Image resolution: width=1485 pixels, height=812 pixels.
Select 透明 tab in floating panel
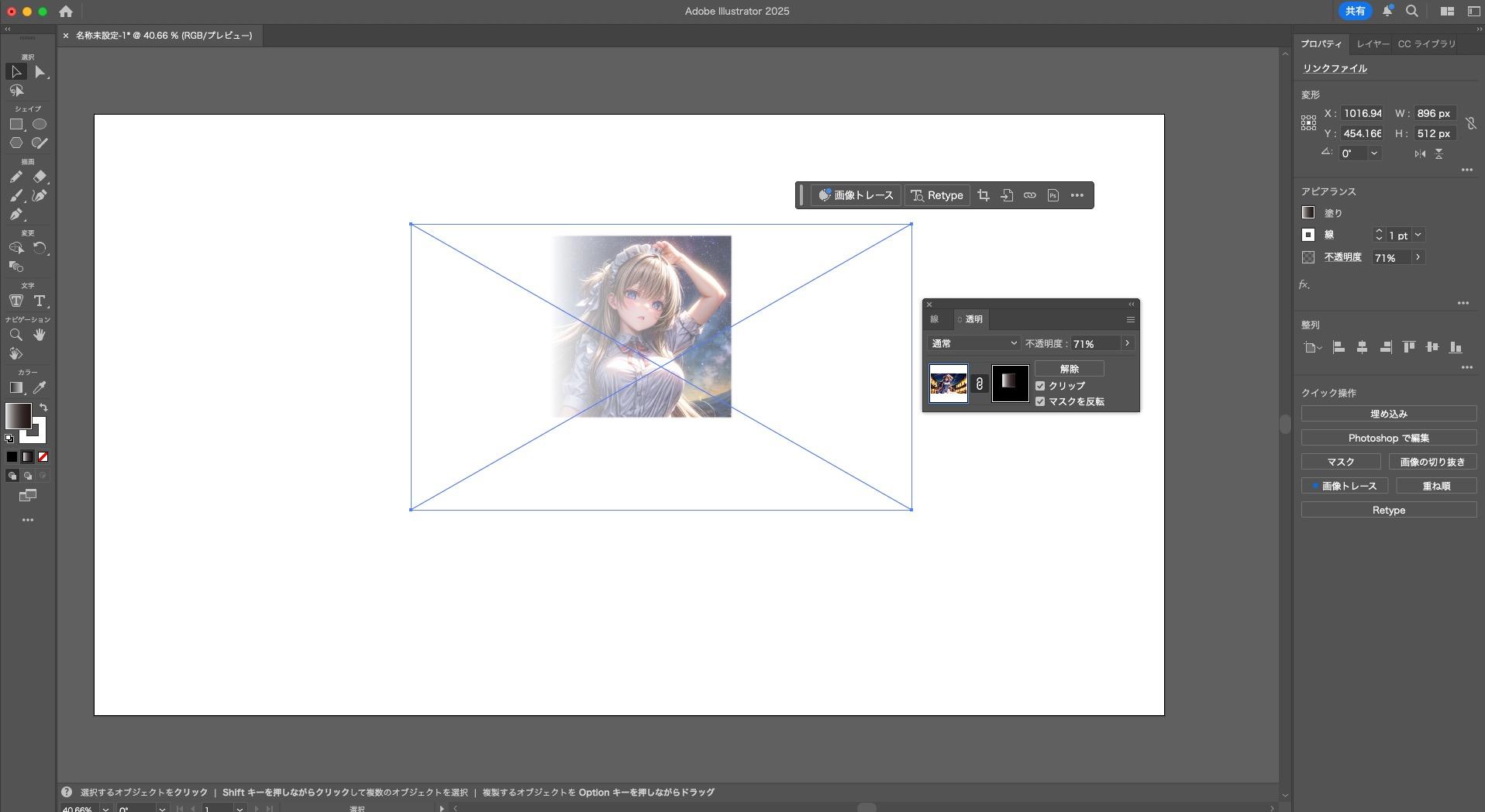[x=970, y=319]
